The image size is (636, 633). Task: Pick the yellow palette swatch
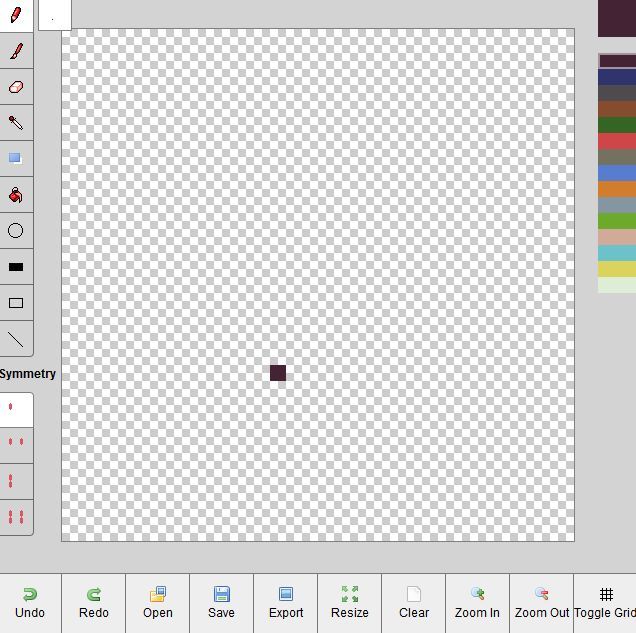click(617, 269)
